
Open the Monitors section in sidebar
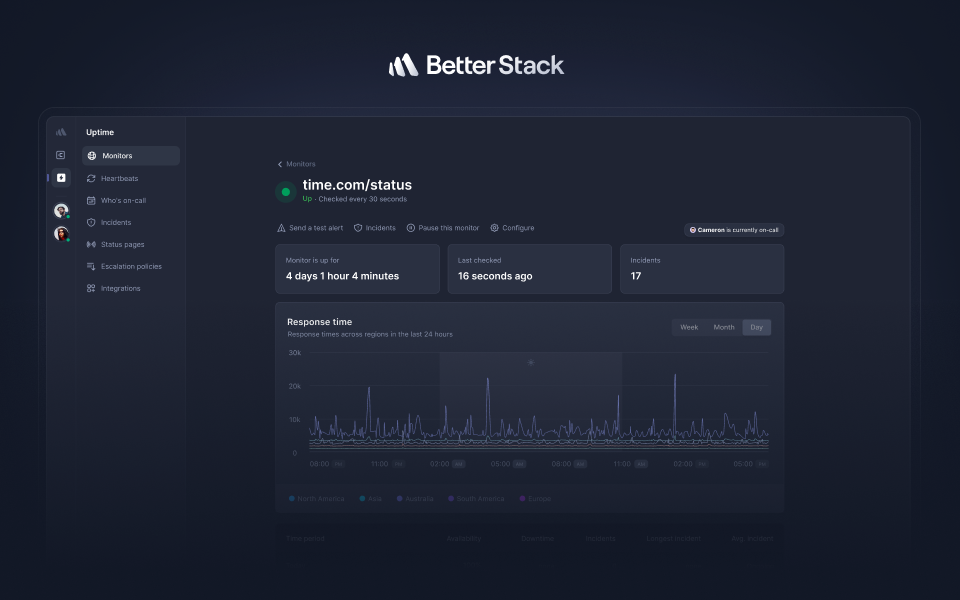[x=130, y=156]
